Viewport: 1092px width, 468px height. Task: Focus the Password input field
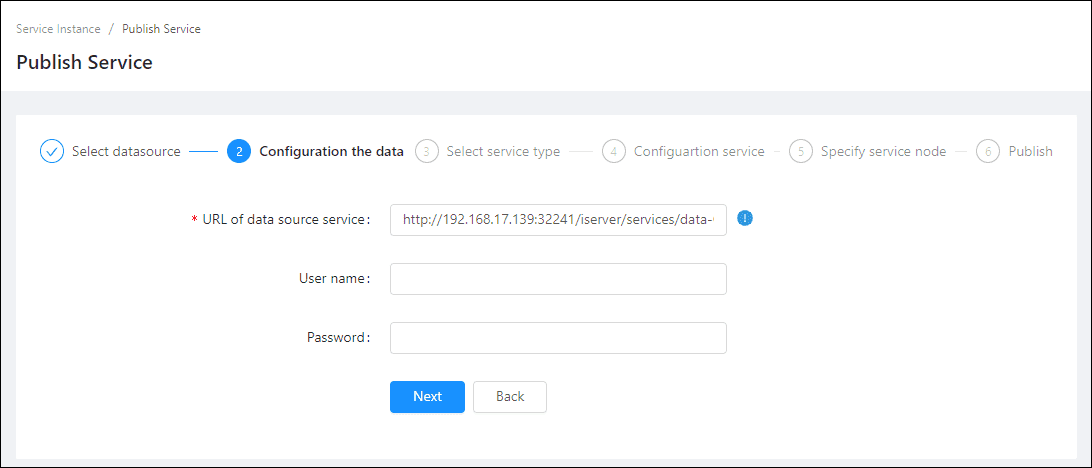558,338
